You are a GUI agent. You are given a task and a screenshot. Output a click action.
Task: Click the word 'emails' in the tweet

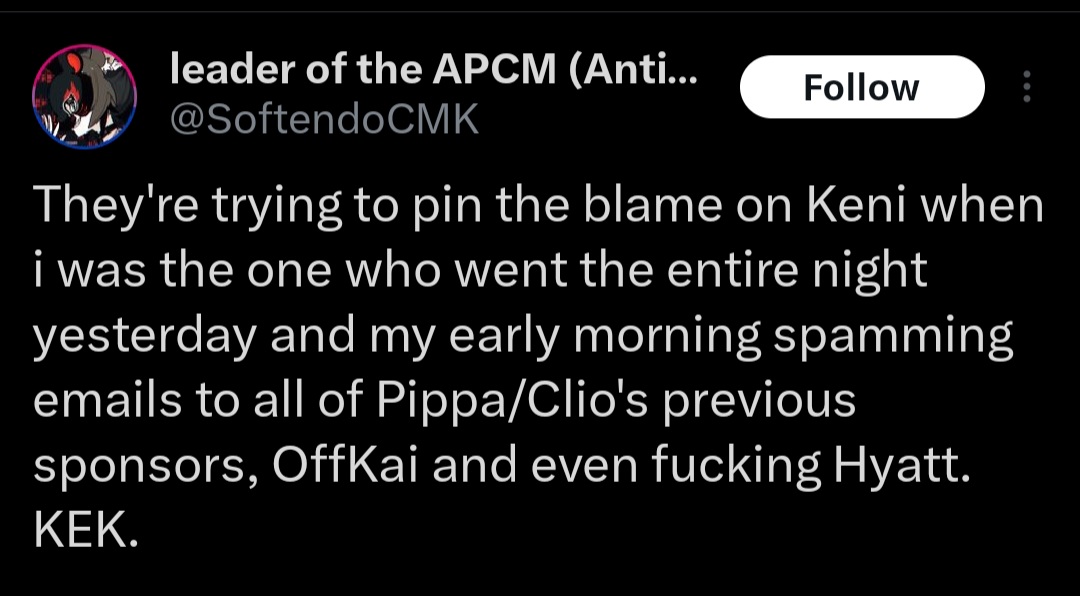107,400
